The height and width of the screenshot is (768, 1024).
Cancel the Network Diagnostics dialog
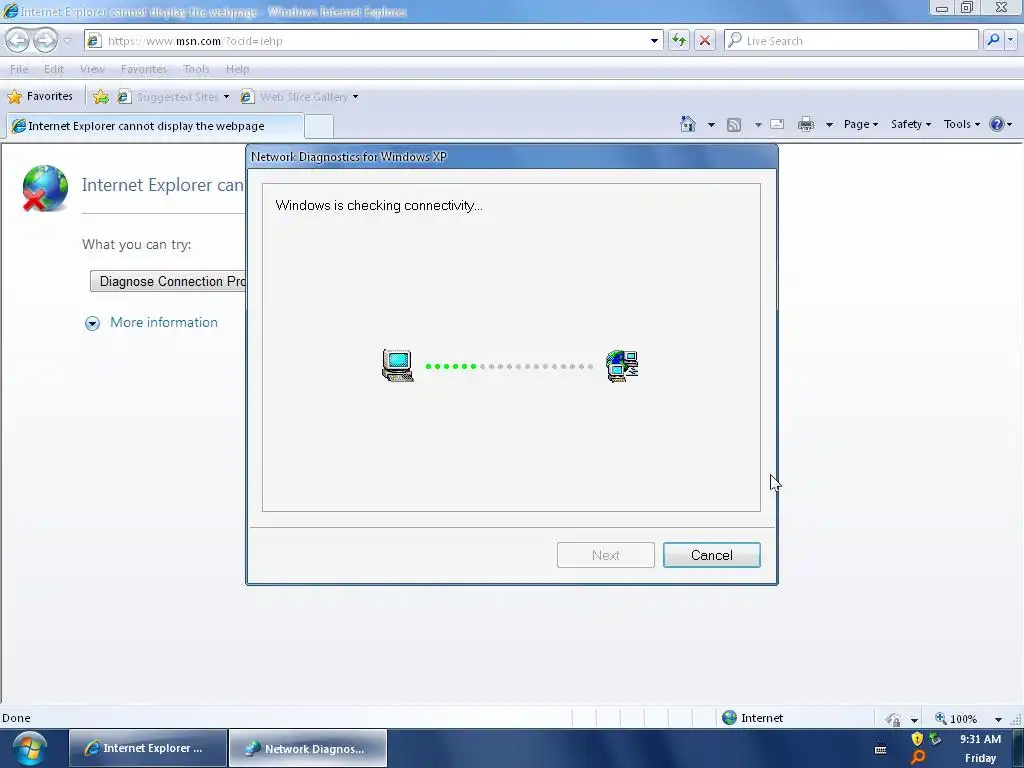coord(712,555)
